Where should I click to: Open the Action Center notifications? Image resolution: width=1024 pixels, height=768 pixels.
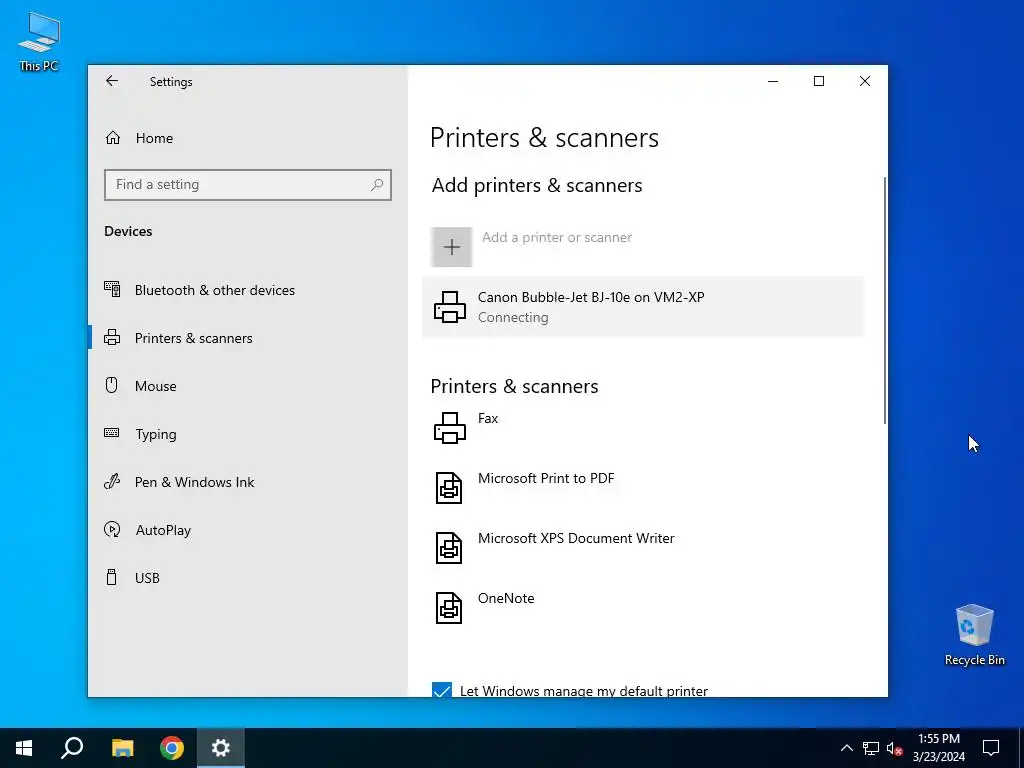(991, 748)
